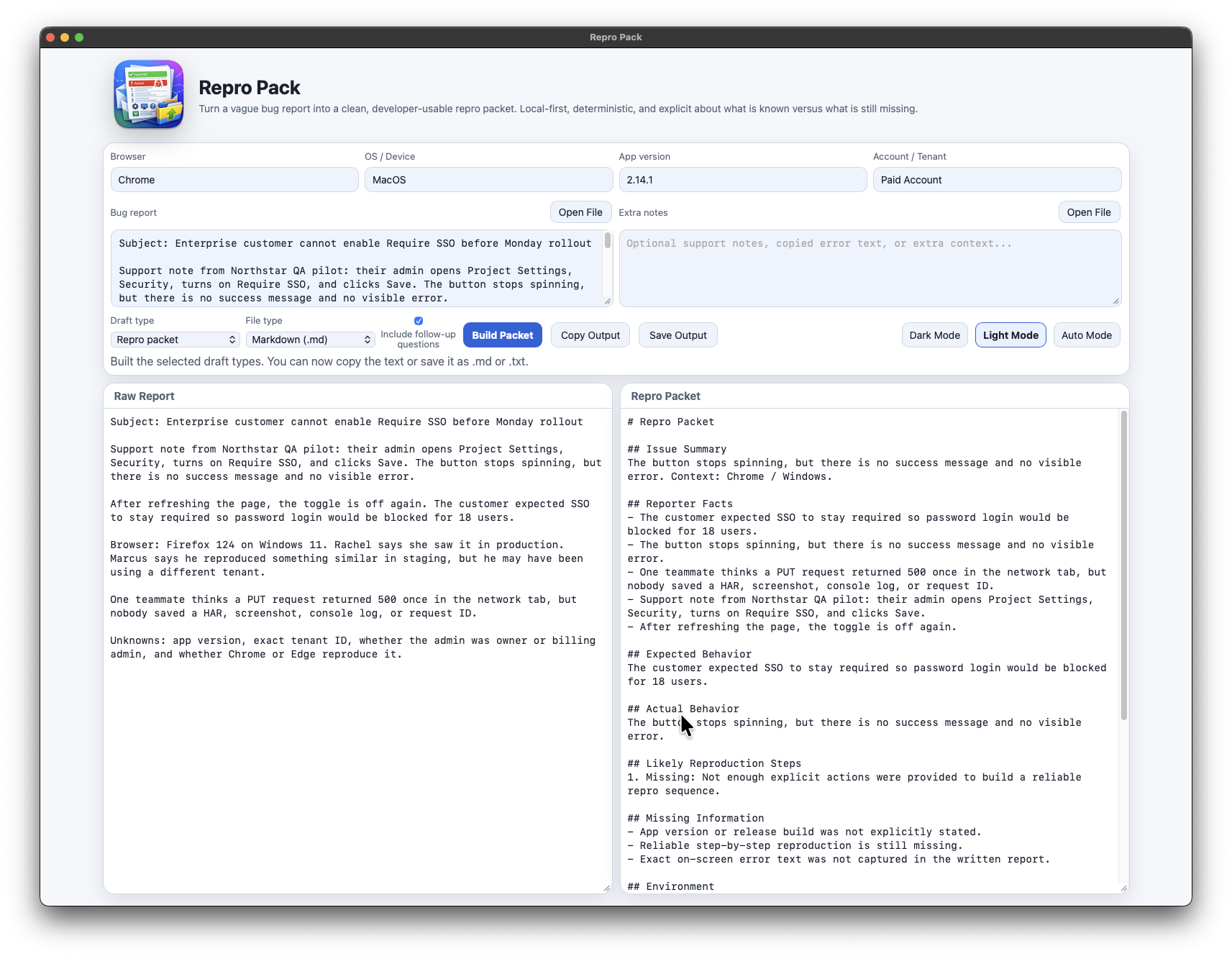Focus the Browser field containing Chrome

coord(234,180)
